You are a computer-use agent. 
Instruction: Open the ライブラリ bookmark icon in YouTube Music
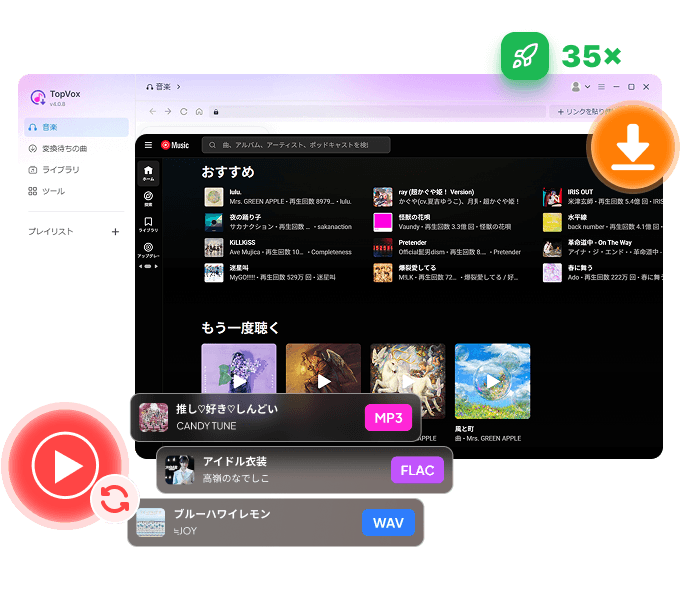click(x=148, y=224)
